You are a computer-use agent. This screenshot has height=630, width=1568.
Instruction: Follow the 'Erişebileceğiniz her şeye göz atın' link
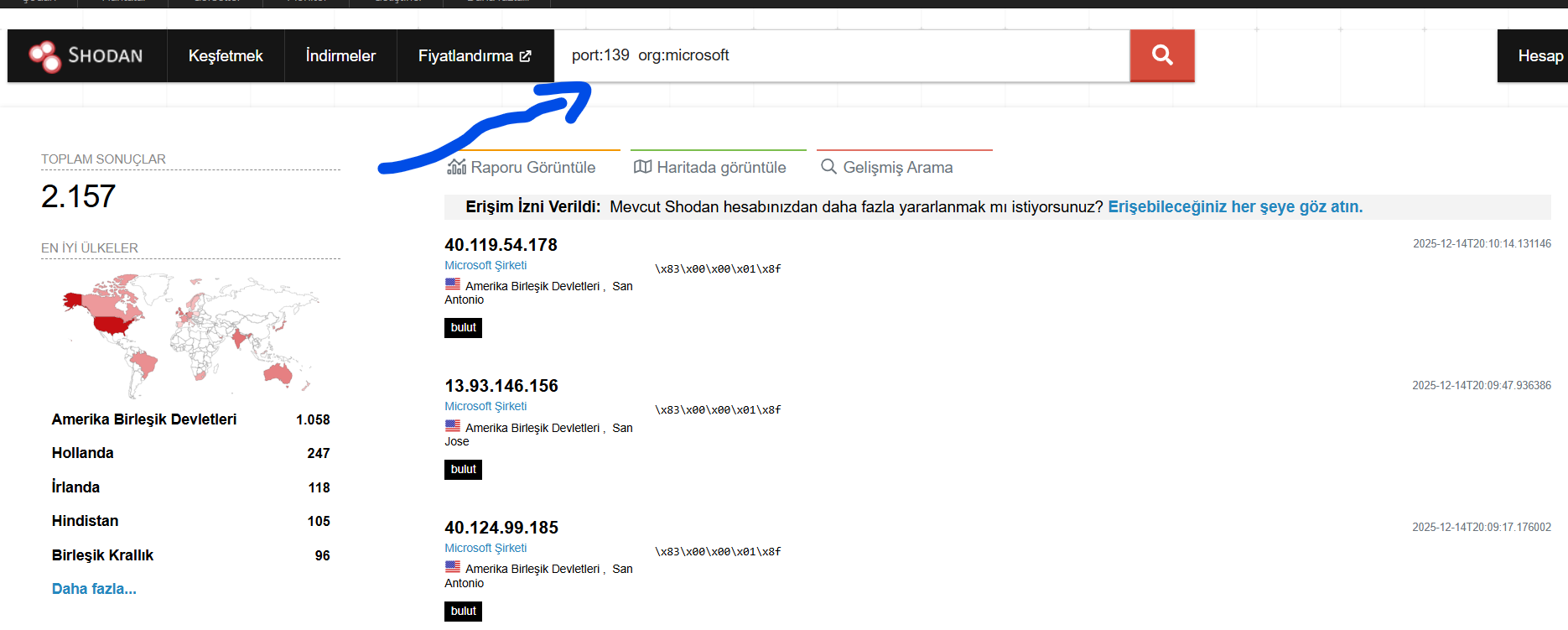pyautogui.click(x=1235, y=207)
